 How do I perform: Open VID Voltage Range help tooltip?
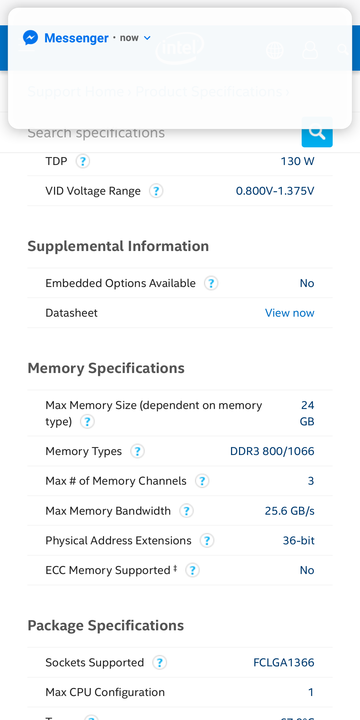pos(156,191)
